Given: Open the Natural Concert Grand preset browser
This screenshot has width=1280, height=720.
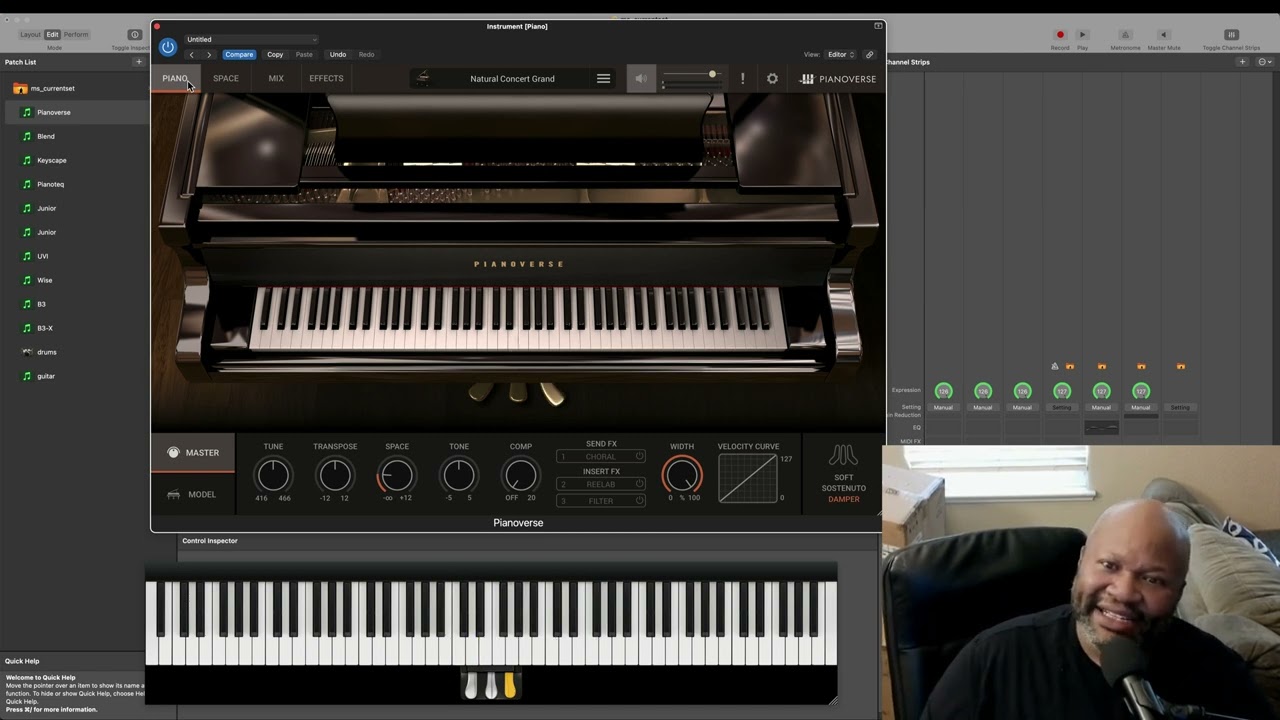Looking at the screenshot, I should tap(512, 79).
